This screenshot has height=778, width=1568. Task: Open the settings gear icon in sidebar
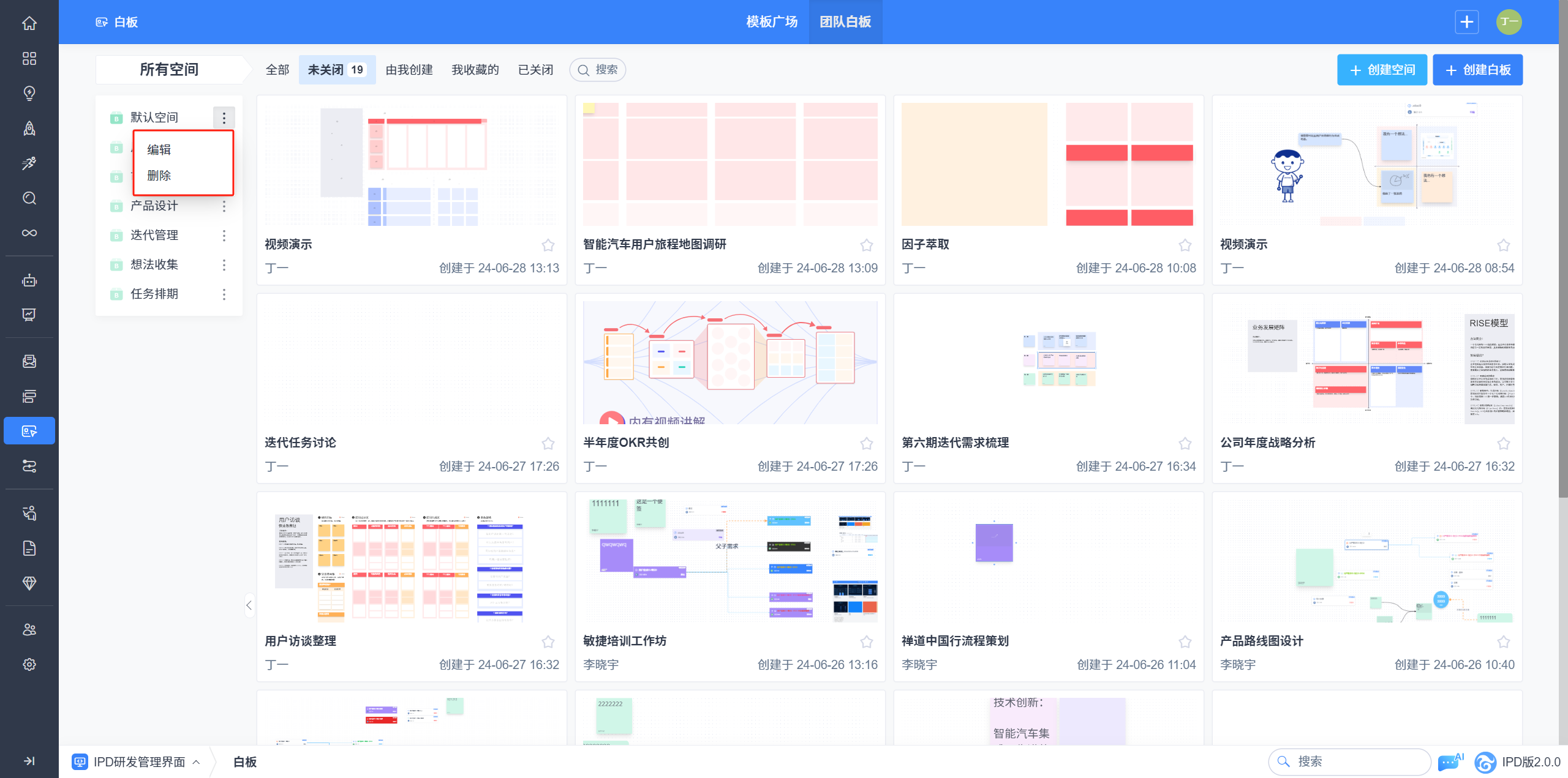coord(29,664)
